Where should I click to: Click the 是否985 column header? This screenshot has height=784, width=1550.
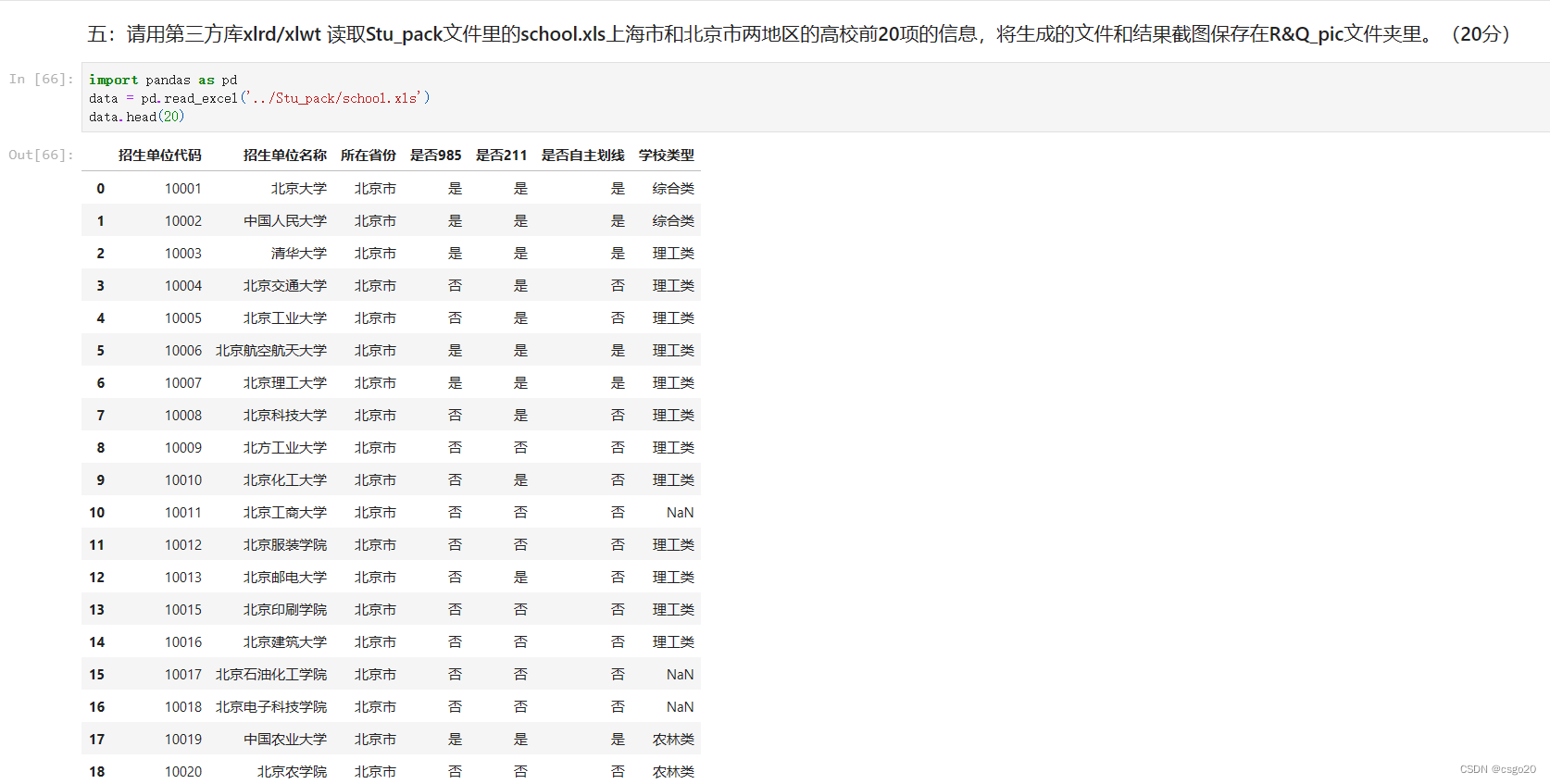[435, 156]
